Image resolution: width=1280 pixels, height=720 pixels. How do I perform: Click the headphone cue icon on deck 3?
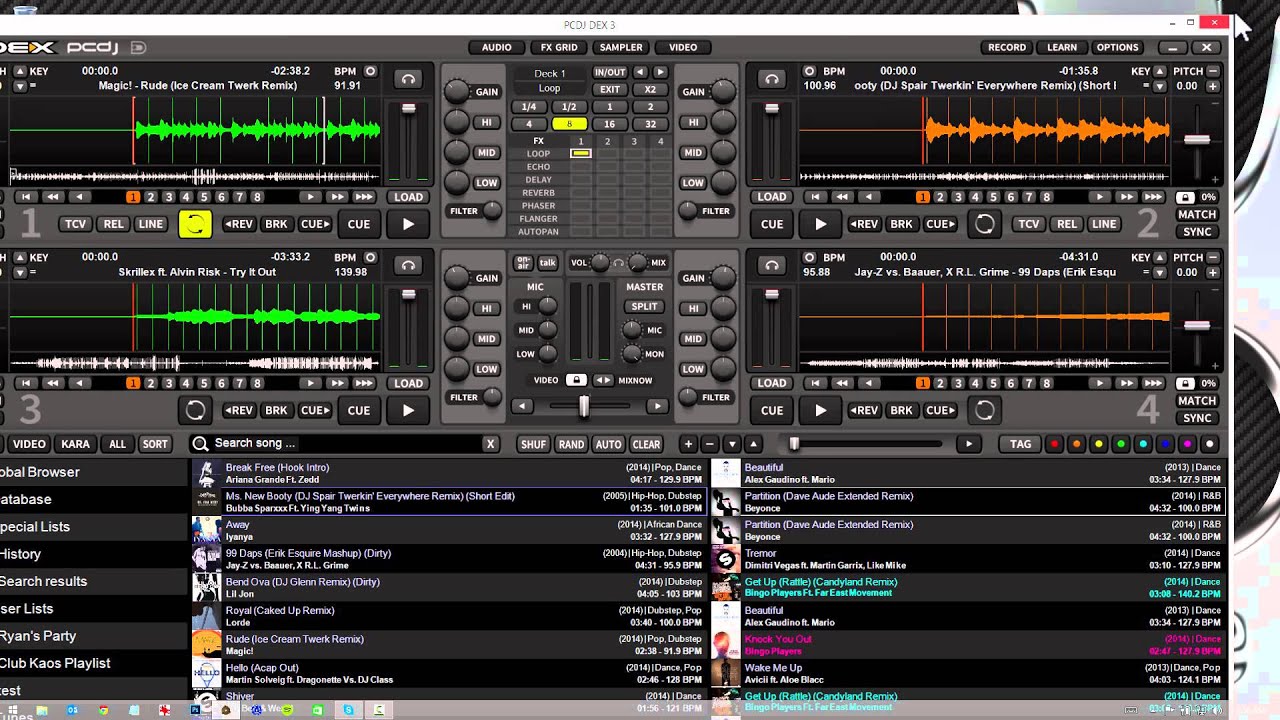(407, 265)
